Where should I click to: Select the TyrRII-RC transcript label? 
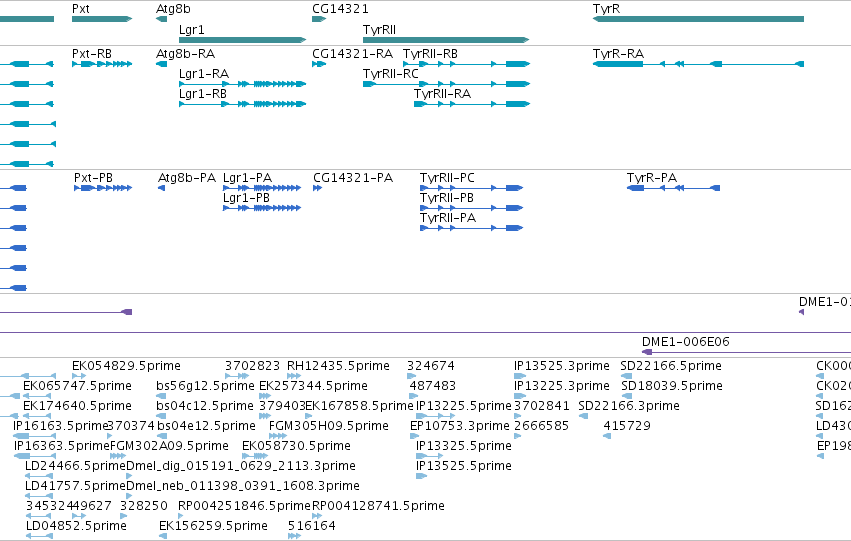tap(391, 73)
